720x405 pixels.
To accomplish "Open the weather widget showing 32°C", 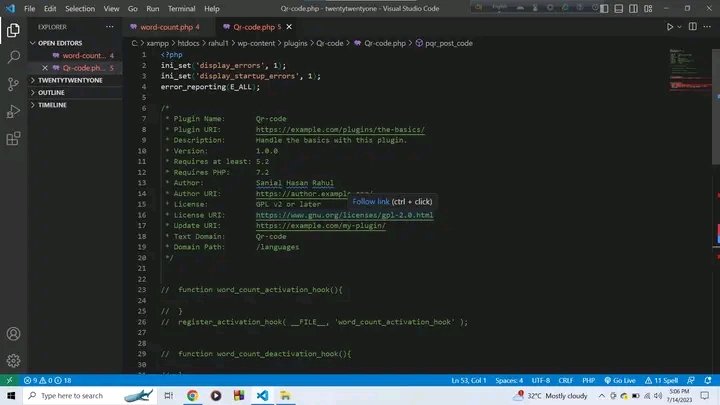I will [x=551, y=395].
